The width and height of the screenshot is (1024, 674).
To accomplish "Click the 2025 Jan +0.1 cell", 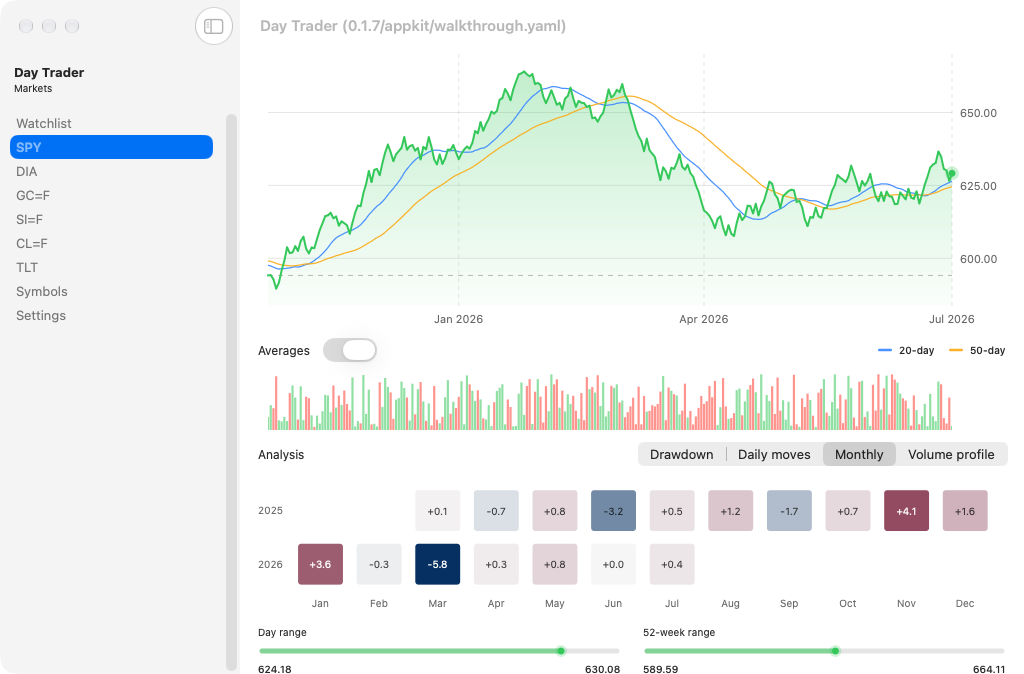I will [x=438, y=511].
